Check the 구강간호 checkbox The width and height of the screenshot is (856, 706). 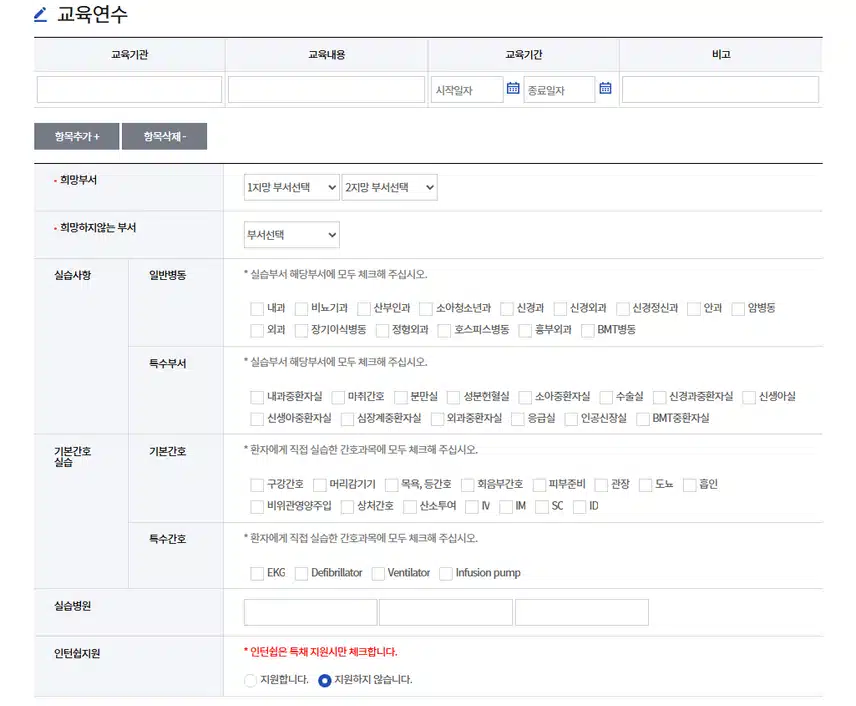257,485
